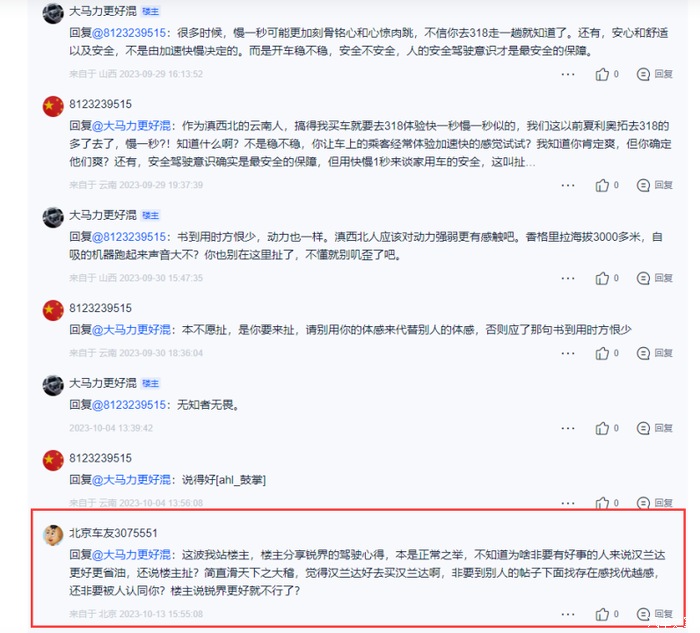700x633 pixels.
Task: Reply to the 无知者无畏 comment
Action: point(654,428)
